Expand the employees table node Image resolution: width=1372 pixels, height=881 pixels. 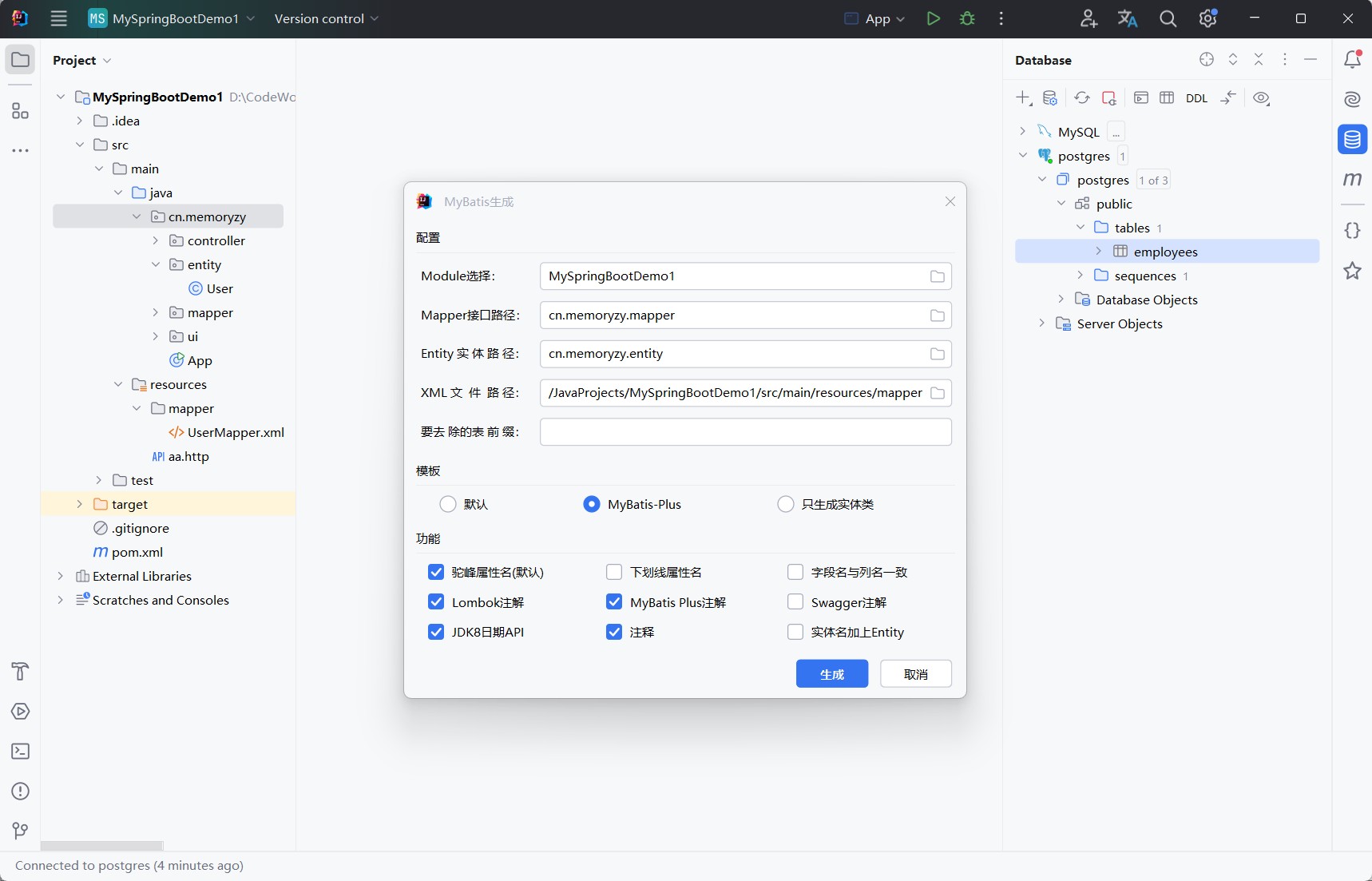pyautogui.click(x=1098, y=251)
